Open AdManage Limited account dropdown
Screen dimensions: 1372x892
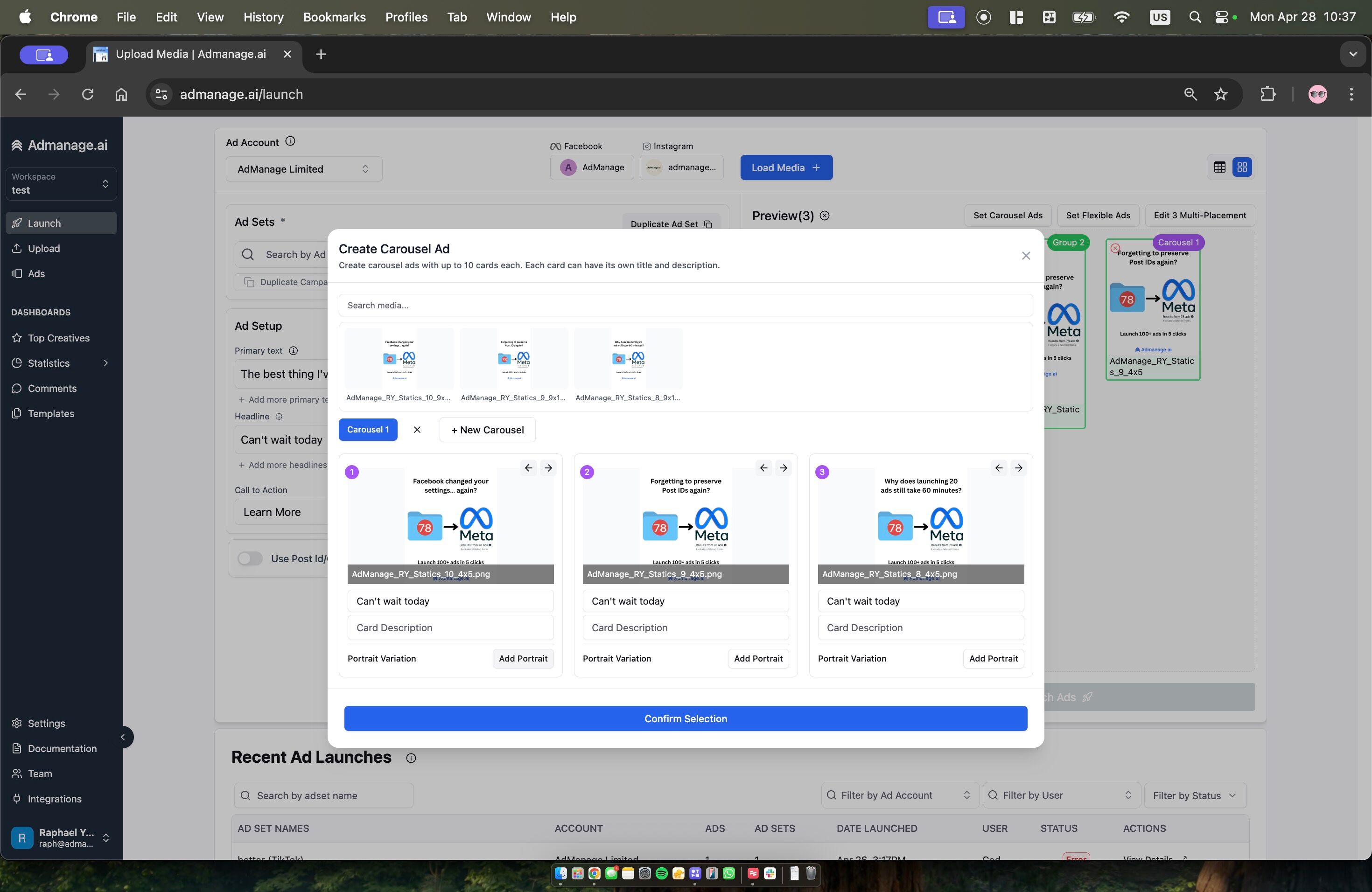[x=304, y=169]
